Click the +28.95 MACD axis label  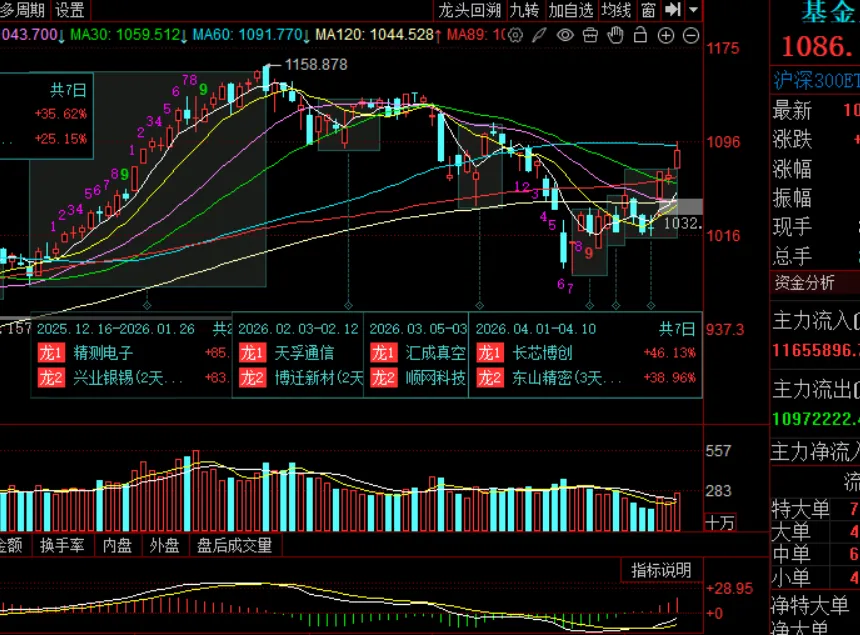729,589
